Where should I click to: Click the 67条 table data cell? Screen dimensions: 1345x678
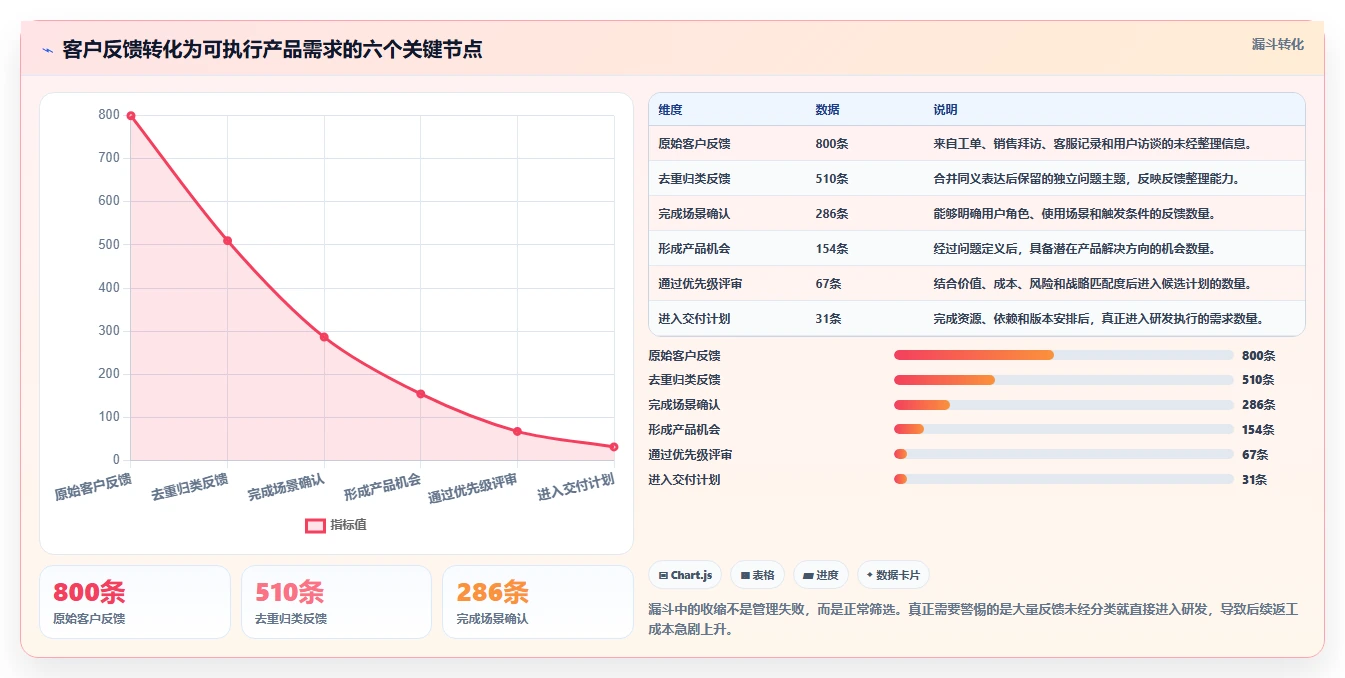point(828,284)
